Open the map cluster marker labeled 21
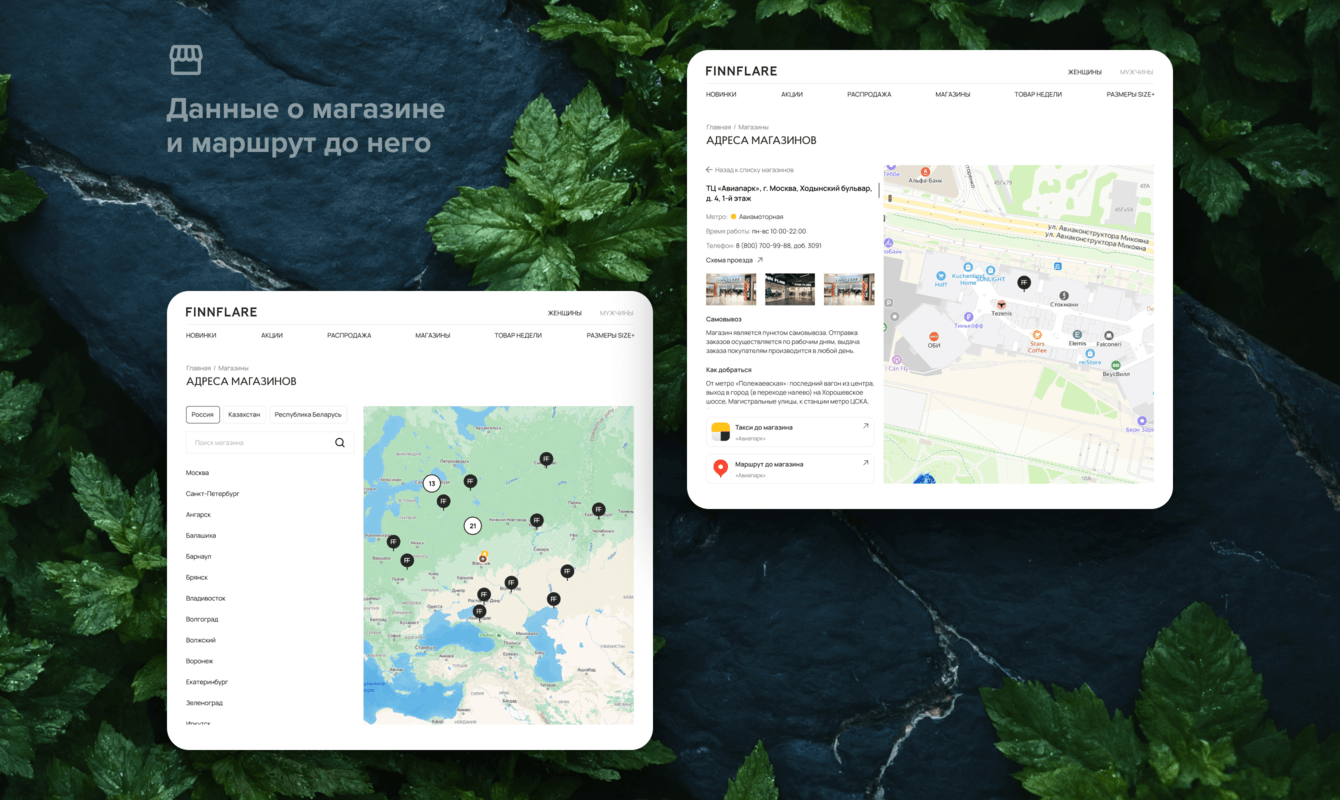The width and height of the screenshot is (1340, 800). tap(473, 525)
